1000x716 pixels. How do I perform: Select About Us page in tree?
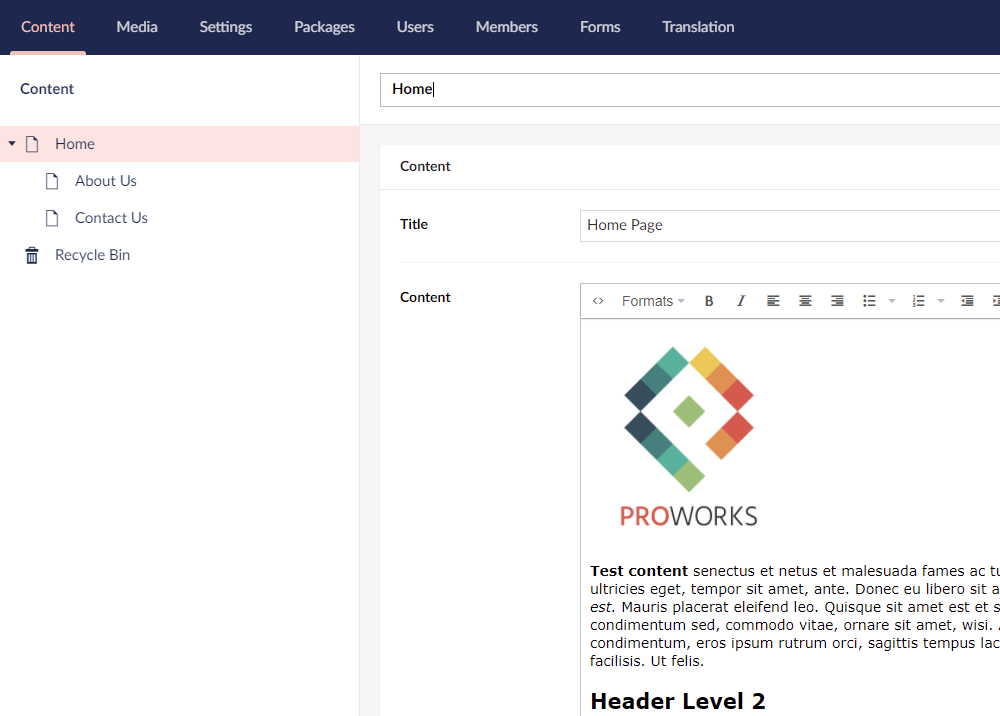(105, 181)
